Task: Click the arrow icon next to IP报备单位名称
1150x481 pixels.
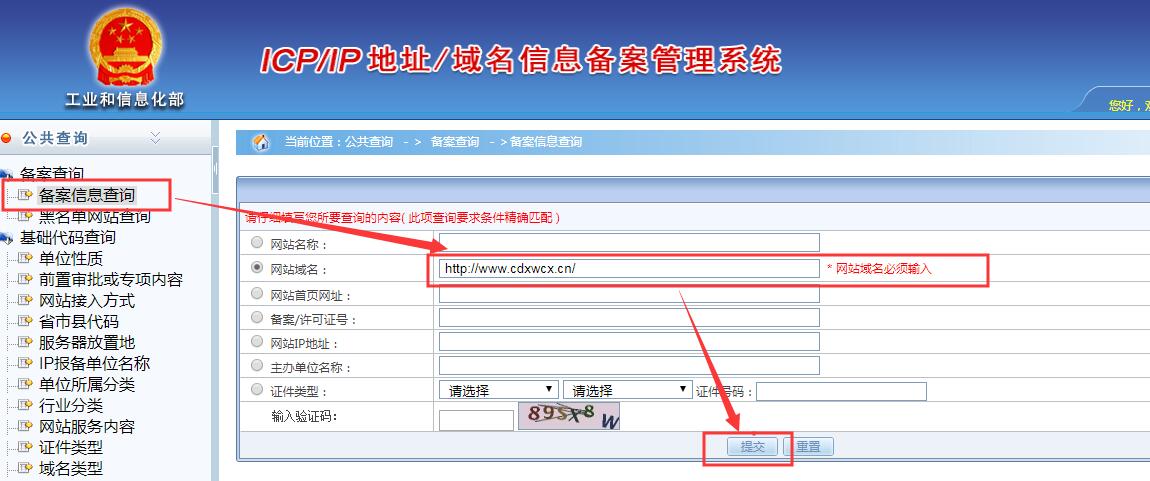Action: click(x=26, y=364)
